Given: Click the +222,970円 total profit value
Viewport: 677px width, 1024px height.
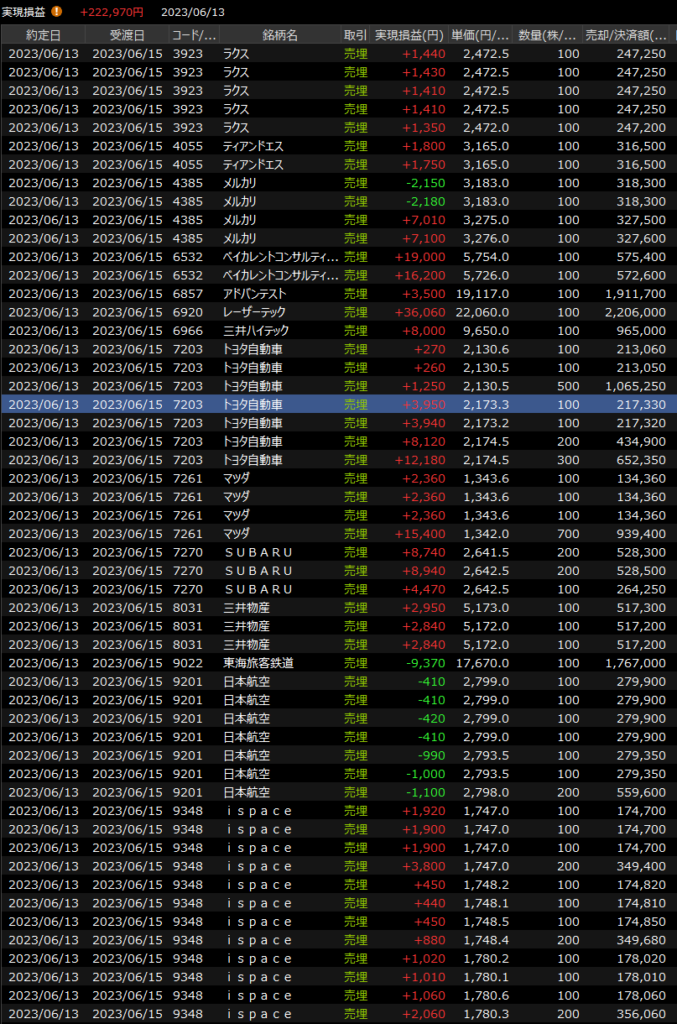Looking at the screenshot, I should [x=111, y=12].
